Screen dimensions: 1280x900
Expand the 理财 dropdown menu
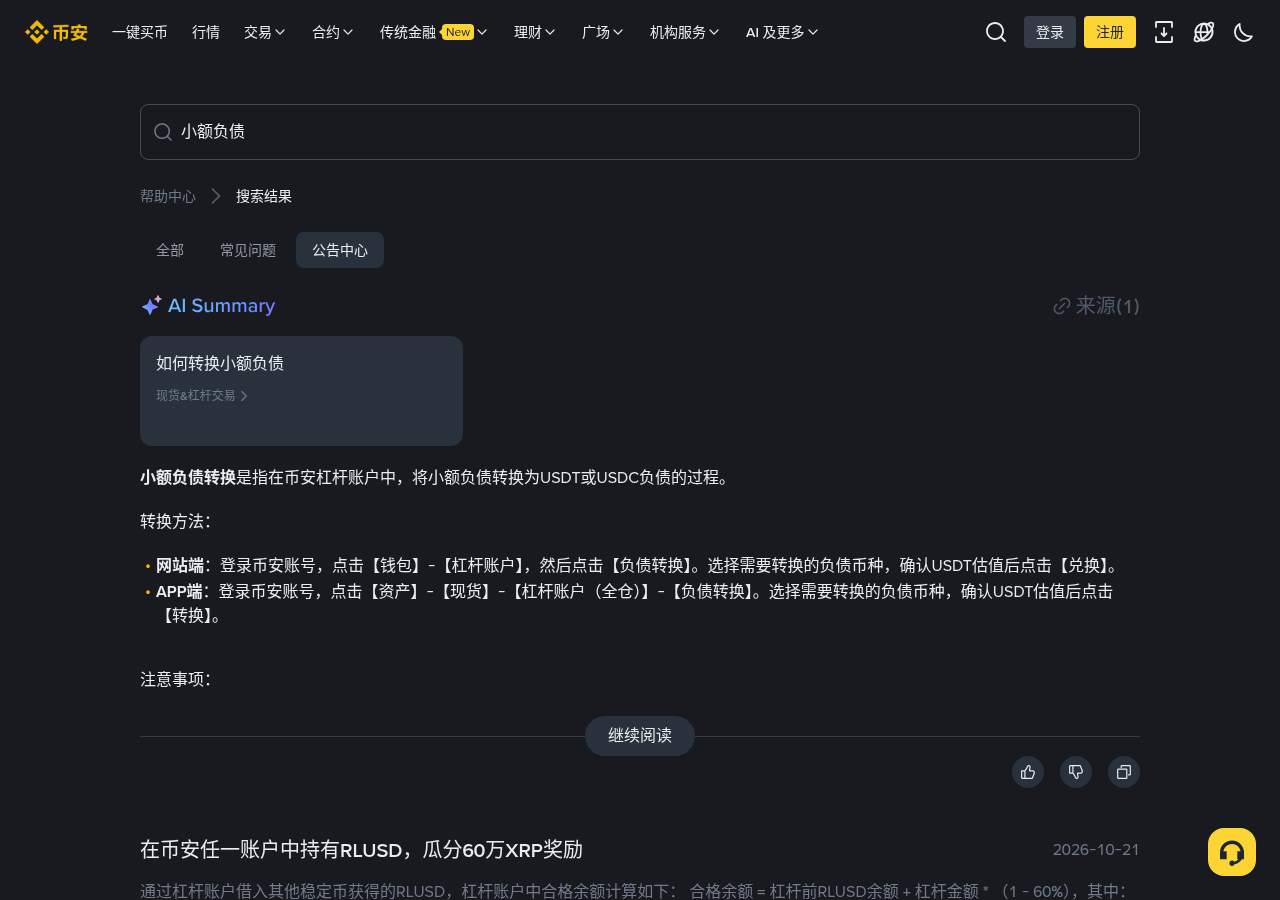535,32
